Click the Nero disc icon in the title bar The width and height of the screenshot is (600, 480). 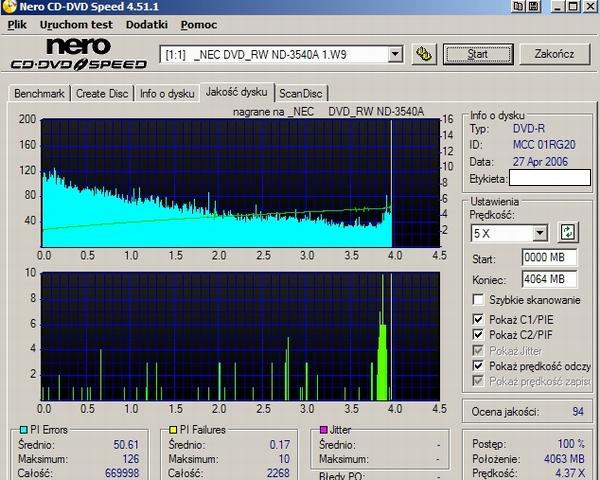[x=8, y=6]
